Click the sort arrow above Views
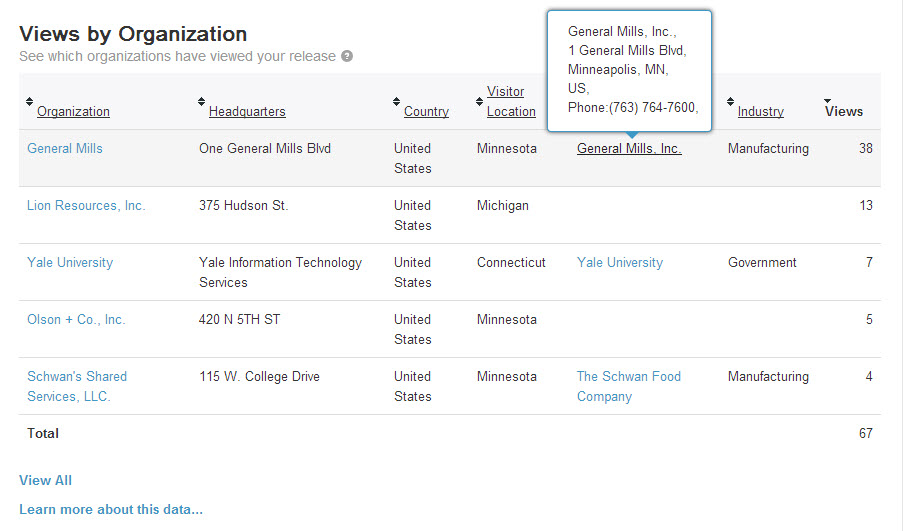 point(828,99)
